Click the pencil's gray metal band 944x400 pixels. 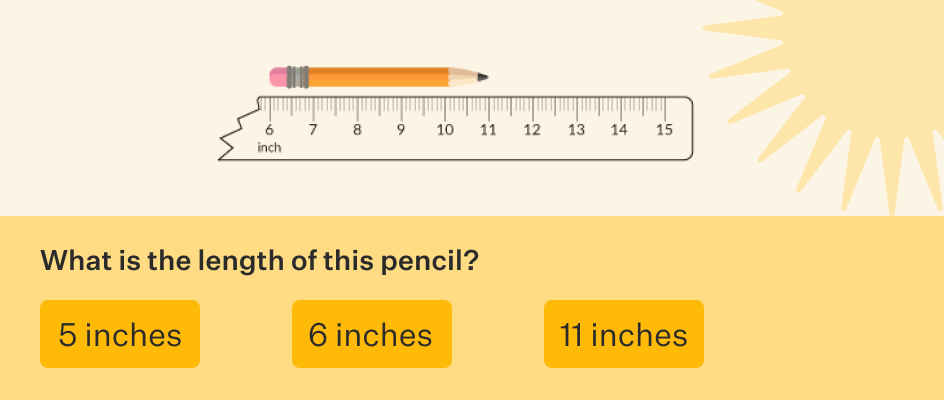[x=297, y=77]
